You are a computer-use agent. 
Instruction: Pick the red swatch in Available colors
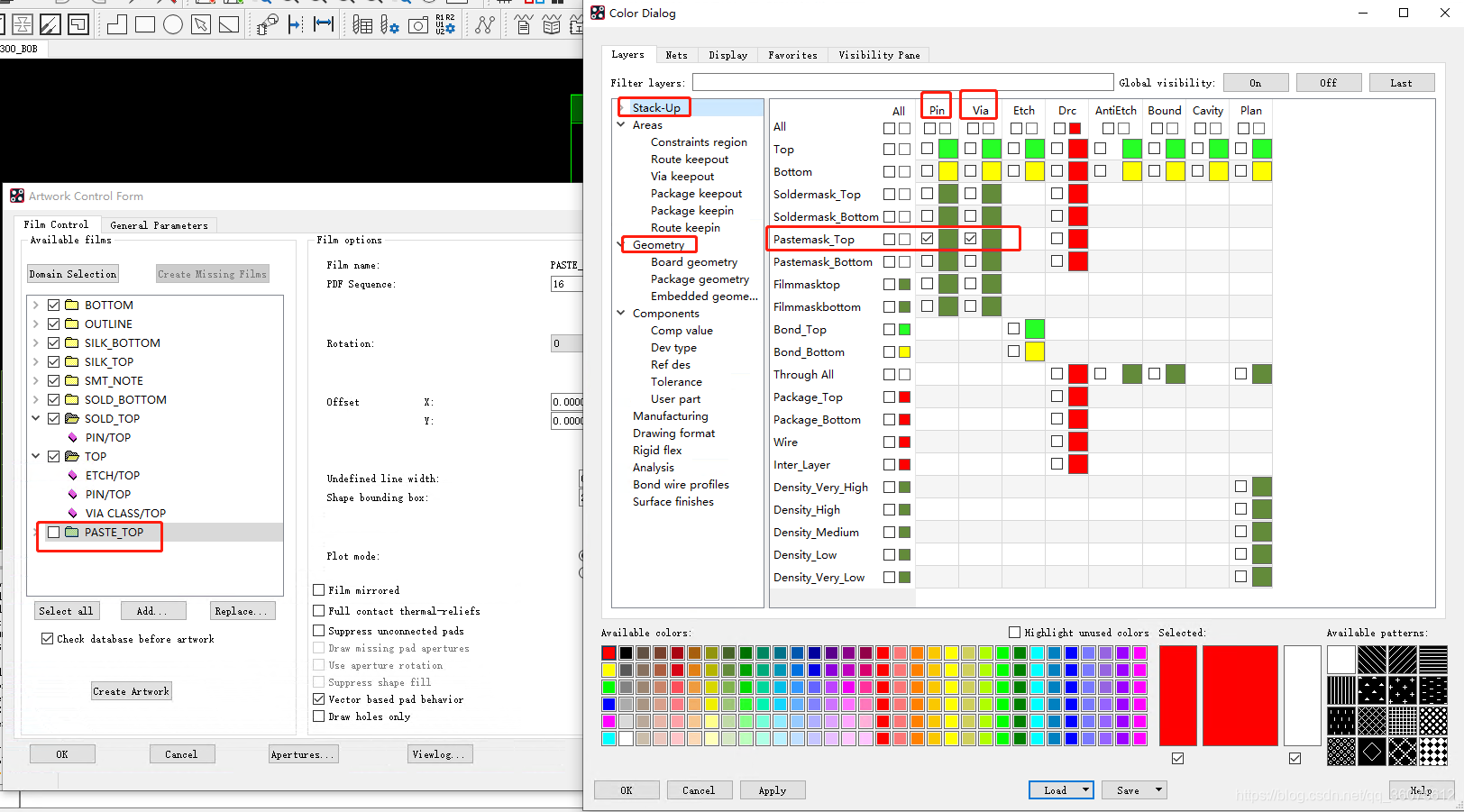608,652
